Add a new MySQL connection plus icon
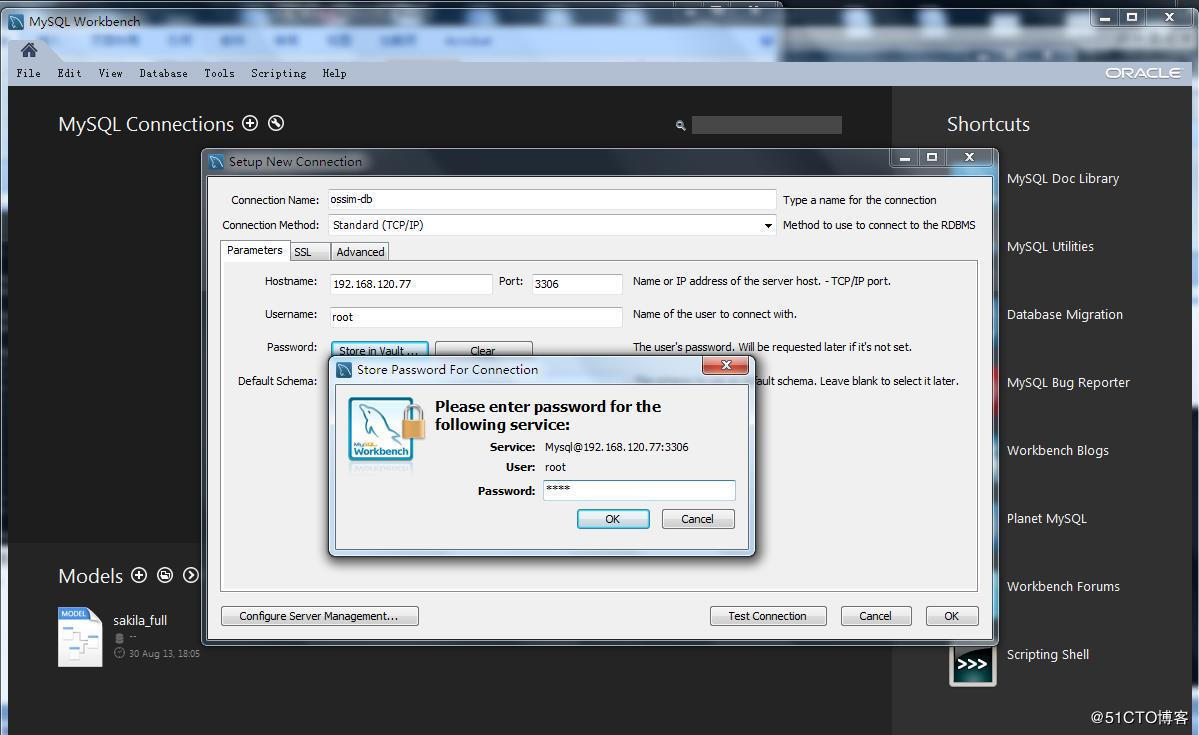1199x735 pixels. pyautogui.click(x=250, y=122)
